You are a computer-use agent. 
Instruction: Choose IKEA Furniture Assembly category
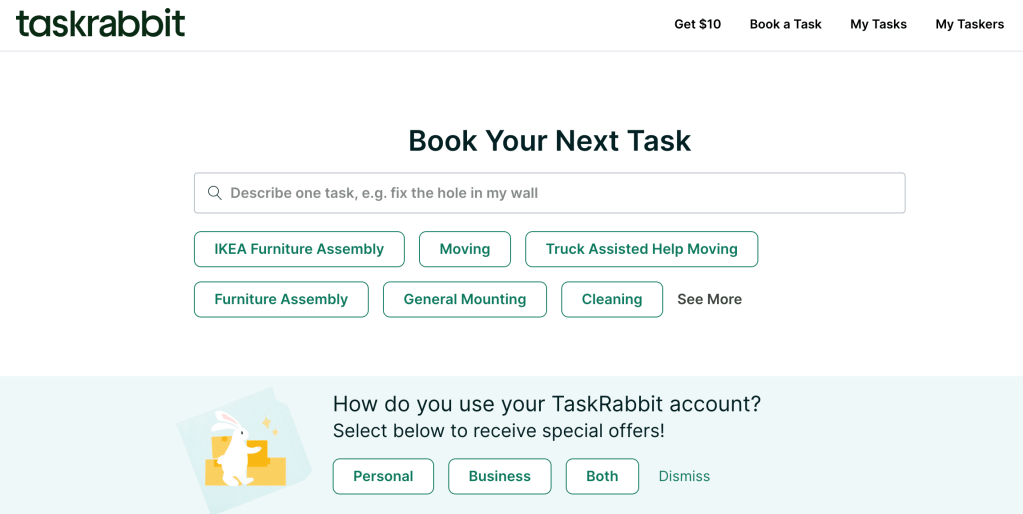pos(299,249)
